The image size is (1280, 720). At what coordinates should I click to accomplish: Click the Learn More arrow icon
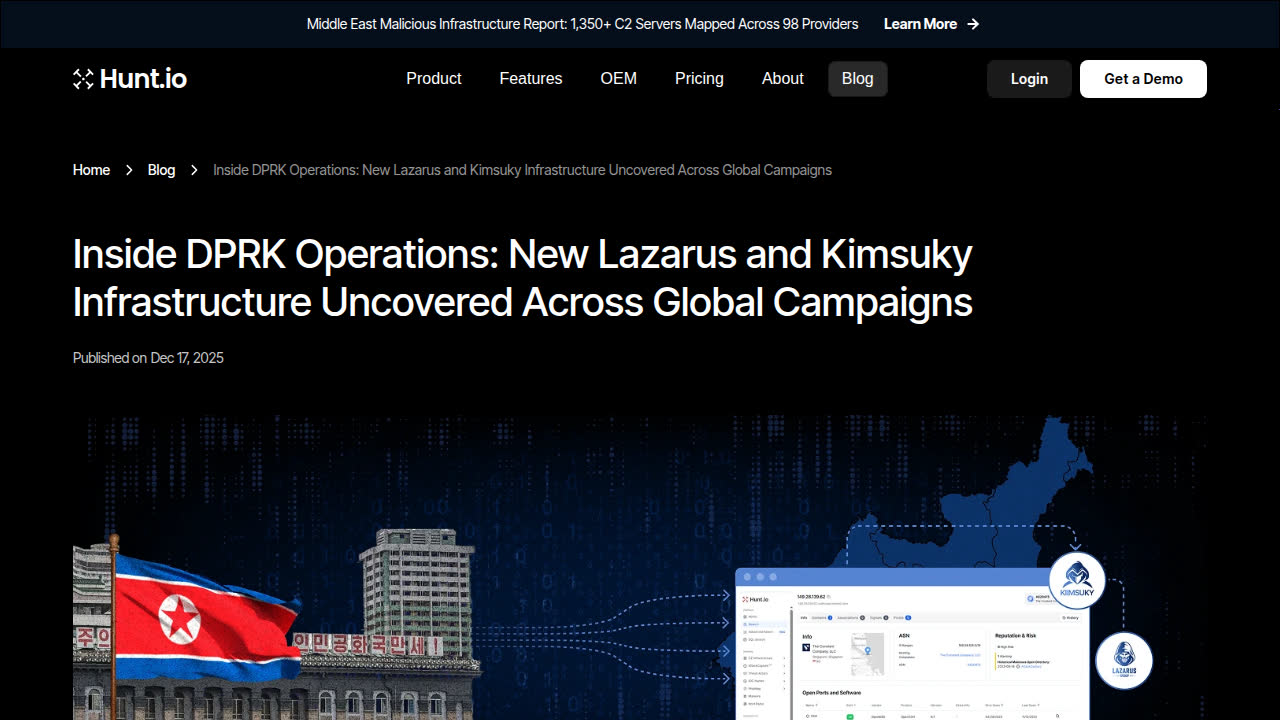(973, 24)
